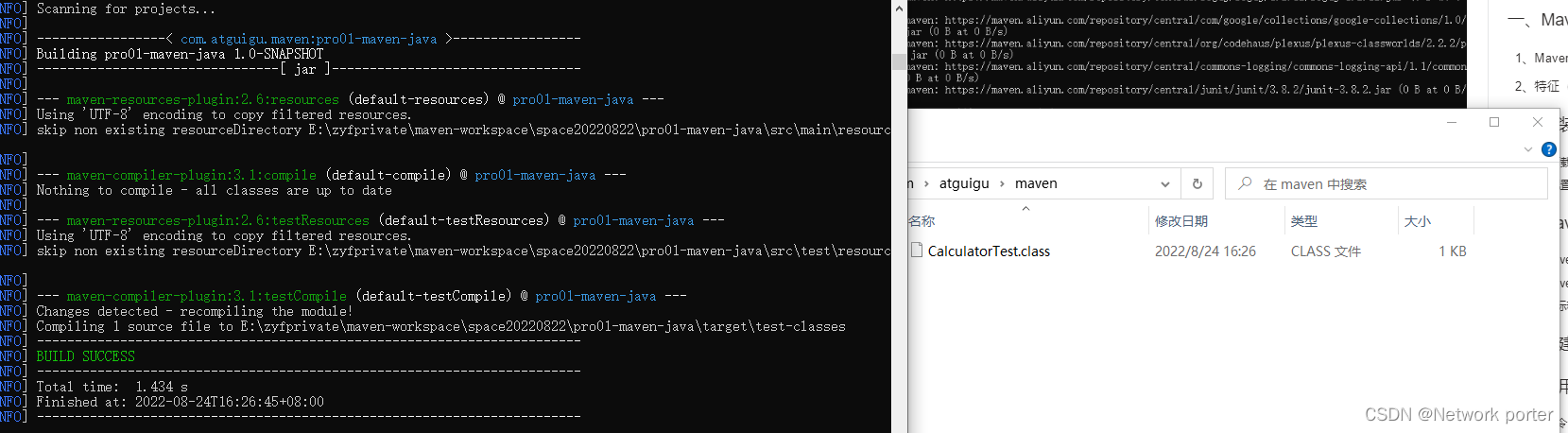
Task: Expand the breadcrumb arrow before maven
Action: coord(1002,183)
